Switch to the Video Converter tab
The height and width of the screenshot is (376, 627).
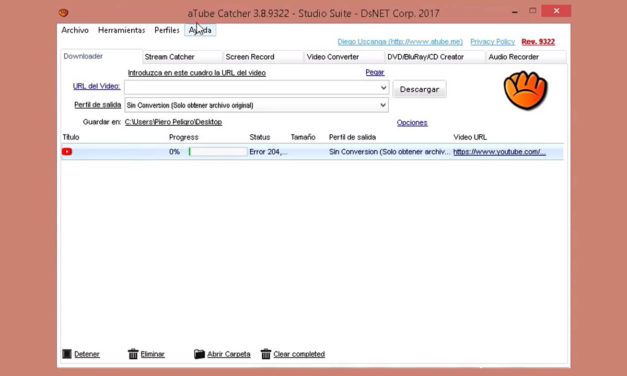tap(344, 57)
